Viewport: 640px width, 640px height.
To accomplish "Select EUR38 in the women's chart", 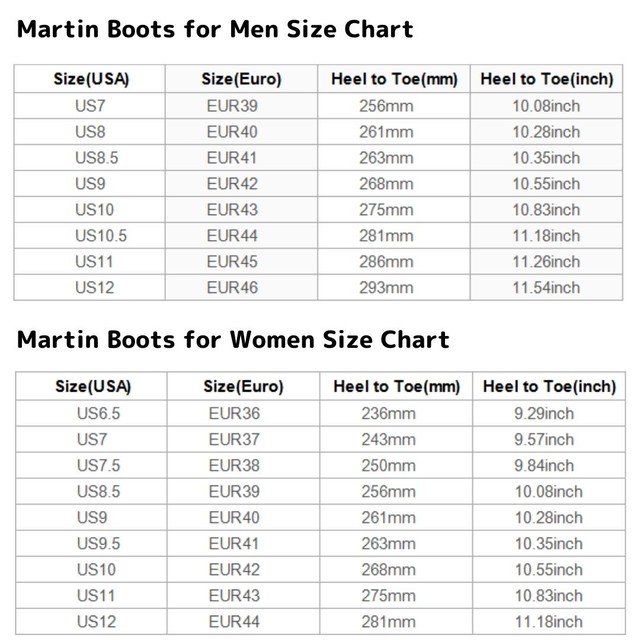I will pos(243,465).
